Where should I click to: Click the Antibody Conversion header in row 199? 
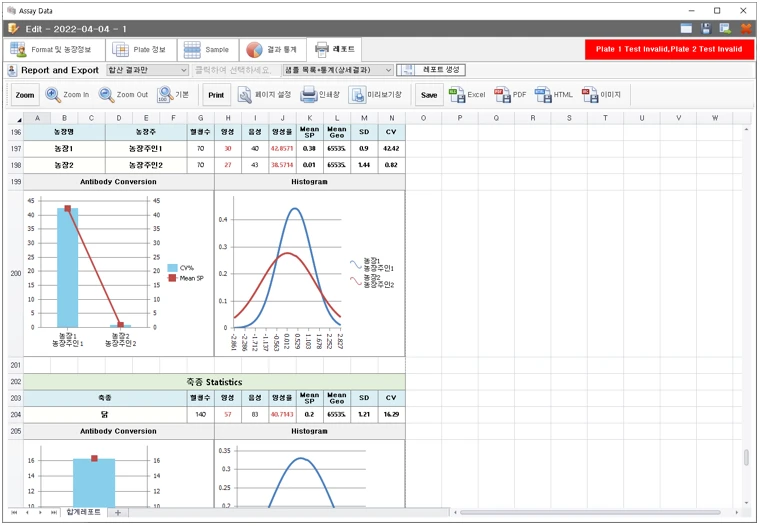[x=118, y=182]
